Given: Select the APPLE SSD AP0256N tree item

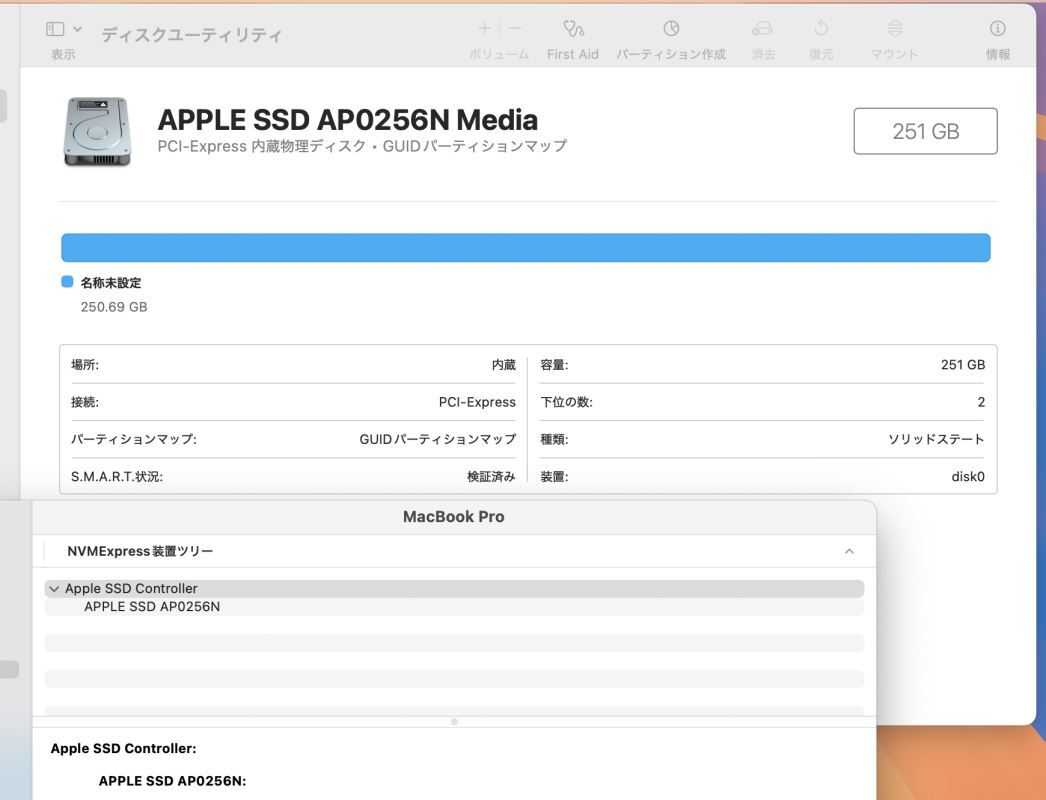Looking at the screenshot, I should coord(152,607).
